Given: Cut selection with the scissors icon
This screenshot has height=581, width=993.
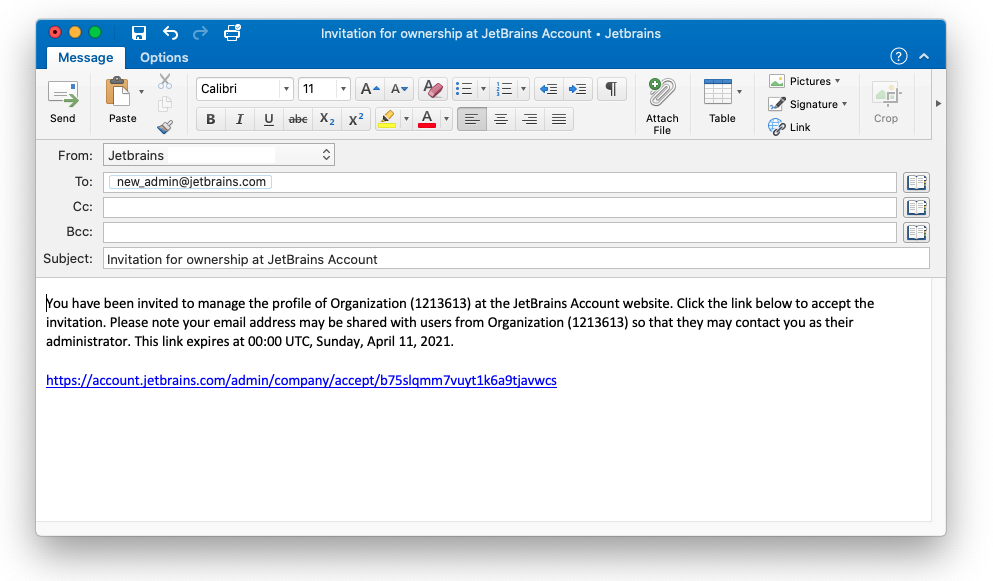Looking at the screenshot, I should (x=165, y=81).
